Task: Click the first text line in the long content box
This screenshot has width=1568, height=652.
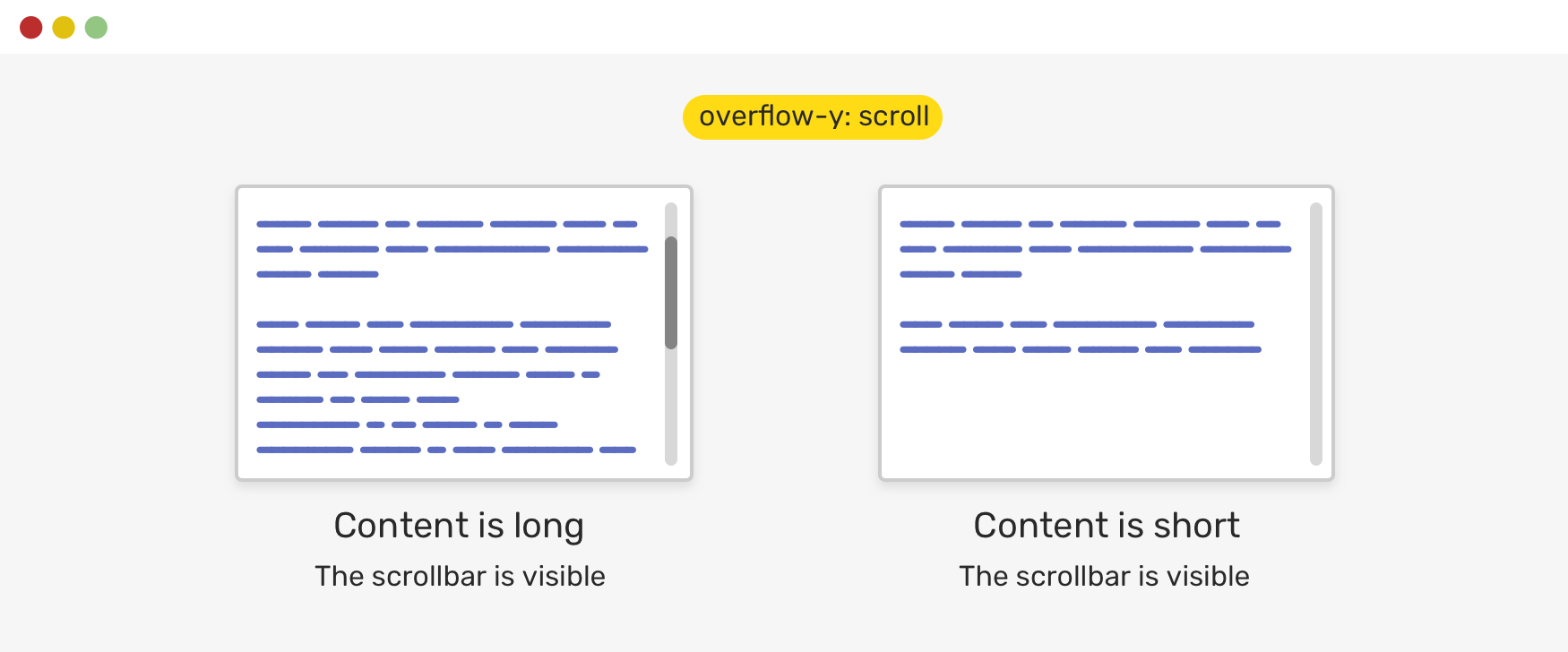Action: pos(446,224)
